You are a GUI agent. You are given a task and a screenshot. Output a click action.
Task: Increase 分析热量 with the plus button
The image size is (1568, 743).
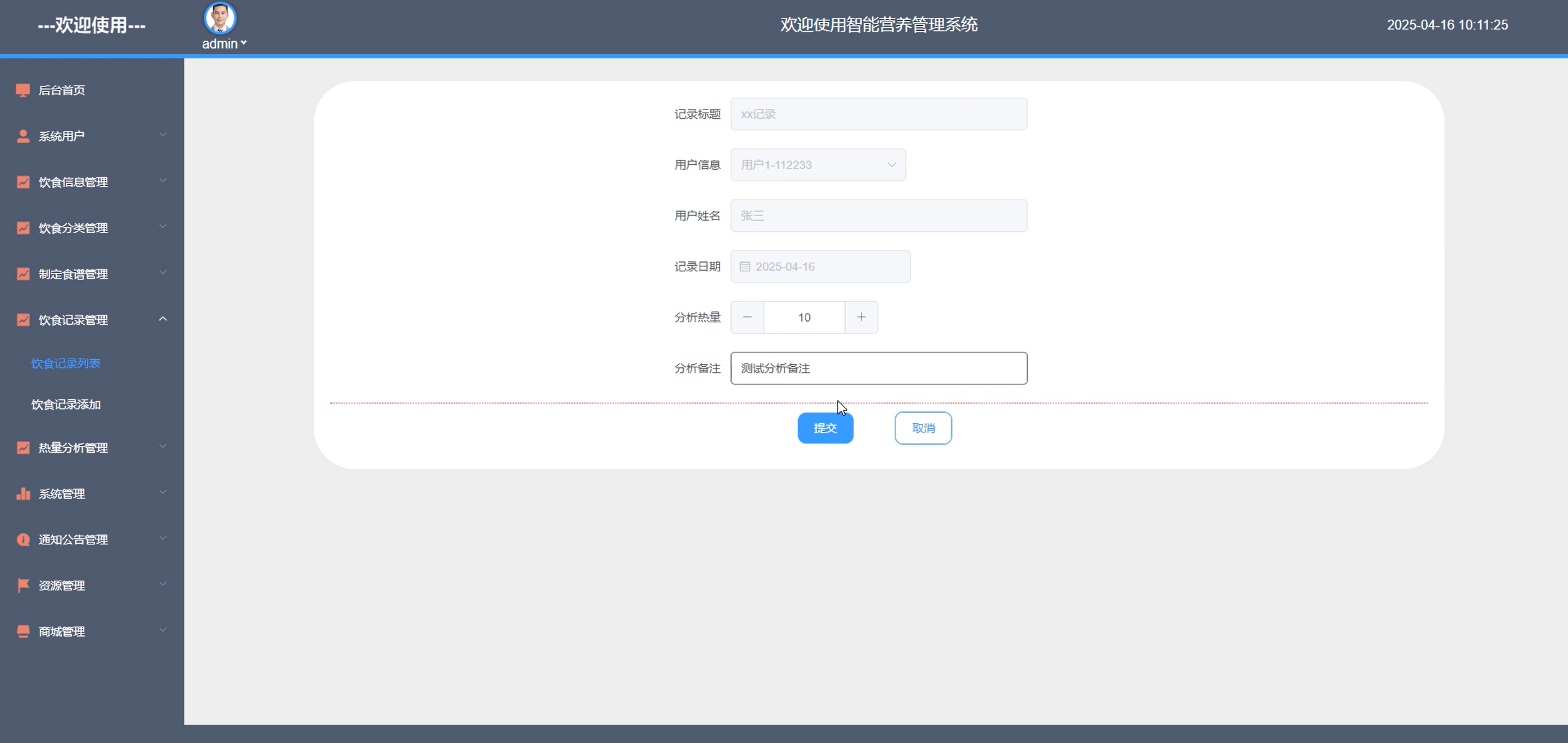(x=861, y=317)
